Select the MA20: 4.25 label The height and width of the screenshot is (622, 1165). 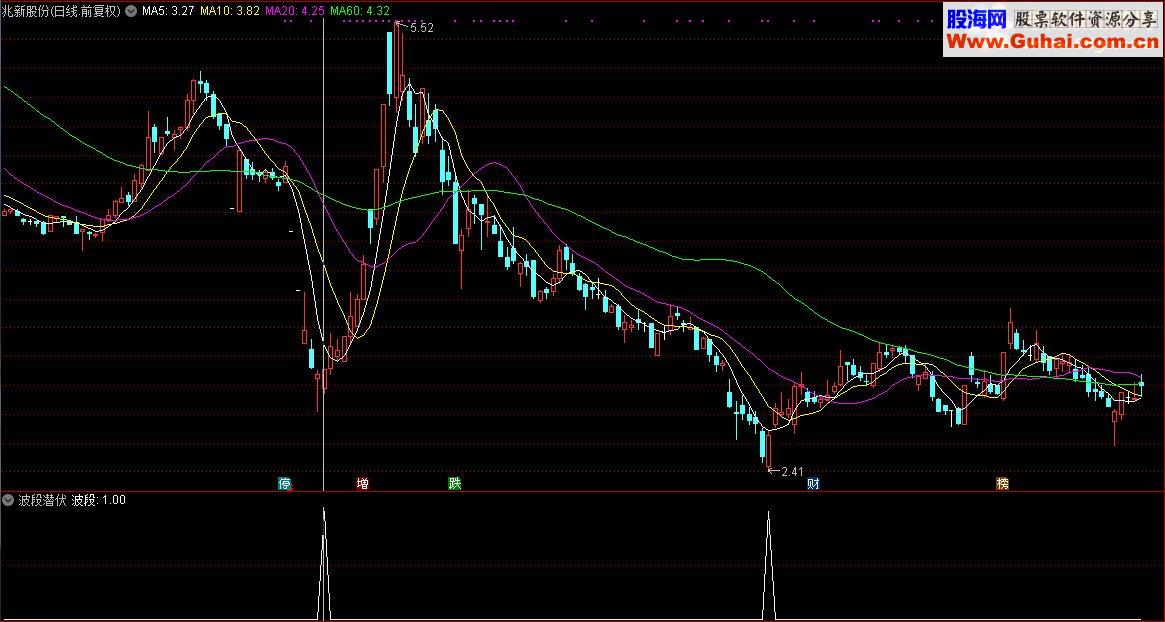click(x=294, y=11)
